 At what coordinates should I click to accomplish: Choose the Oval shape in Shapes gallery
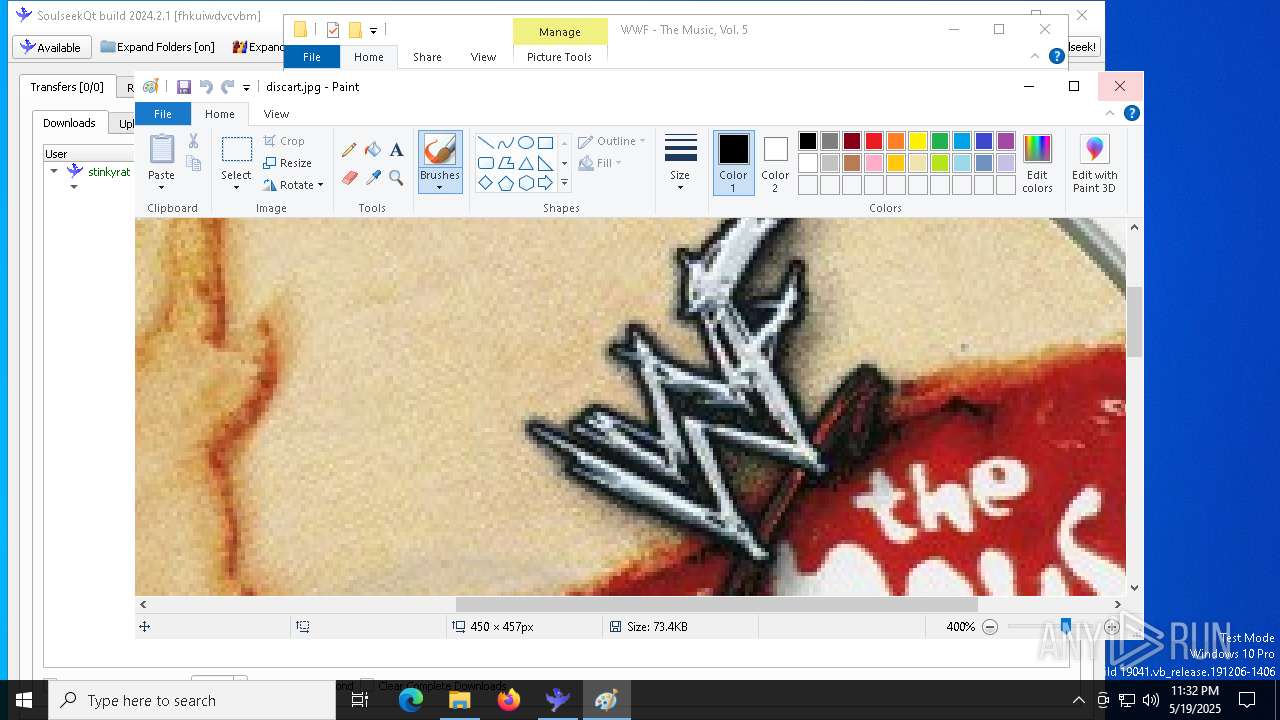click(525, 142)
